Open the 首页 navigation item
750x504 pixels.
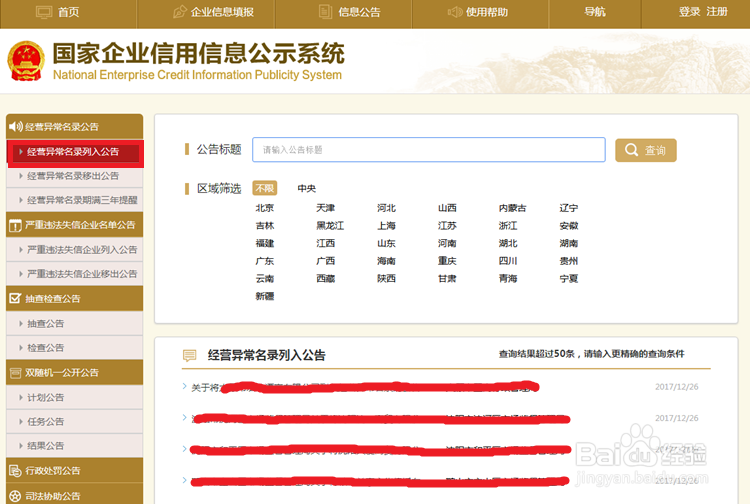click(68, 12)
